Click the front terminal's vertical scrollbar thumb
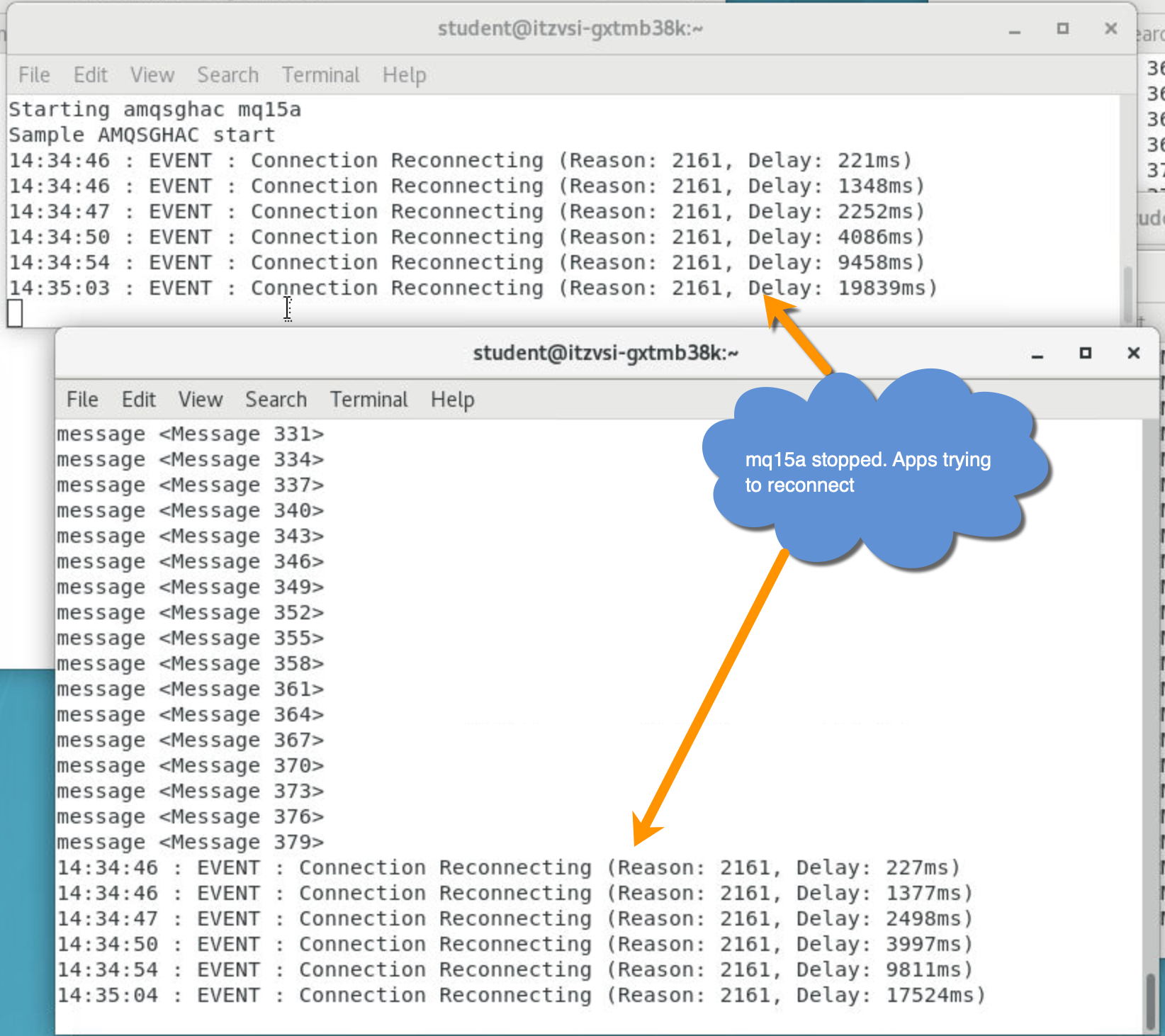The width and height of the screenshot is (1165, 1036). [1150, 1001]
